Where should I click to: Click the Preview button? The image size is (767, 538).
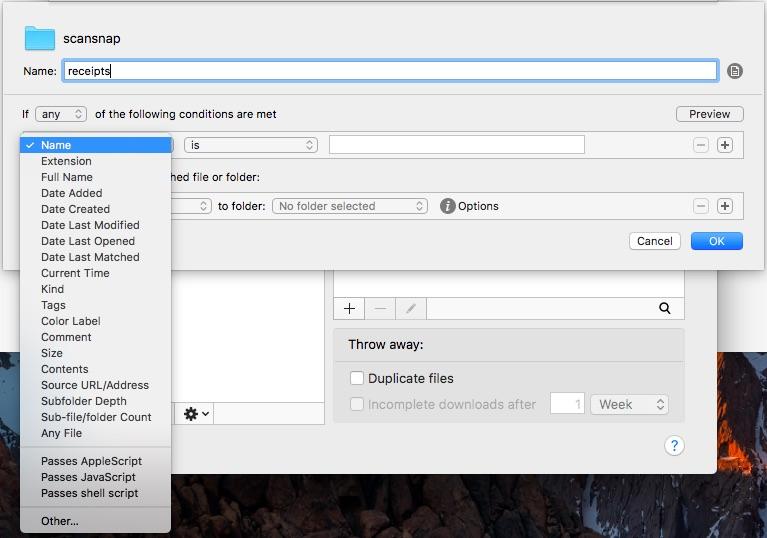click(x=709, y=114)
